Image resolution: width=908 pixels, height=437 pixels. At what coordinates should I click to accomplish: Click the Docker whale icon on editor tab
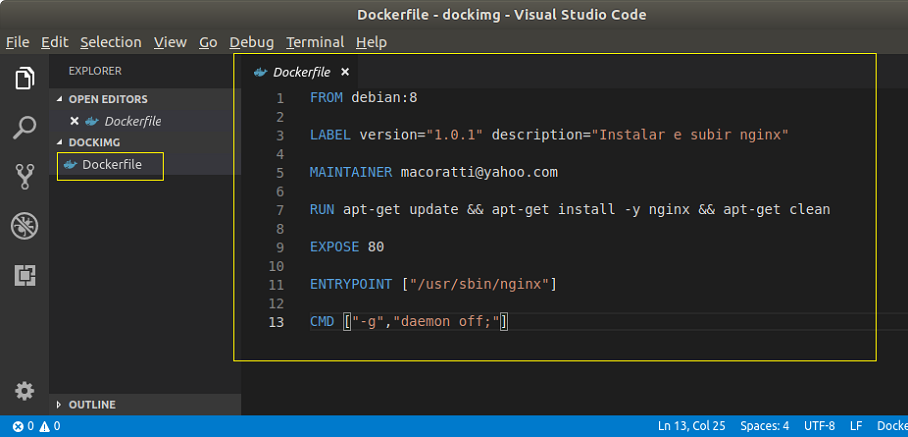[261, 72]
